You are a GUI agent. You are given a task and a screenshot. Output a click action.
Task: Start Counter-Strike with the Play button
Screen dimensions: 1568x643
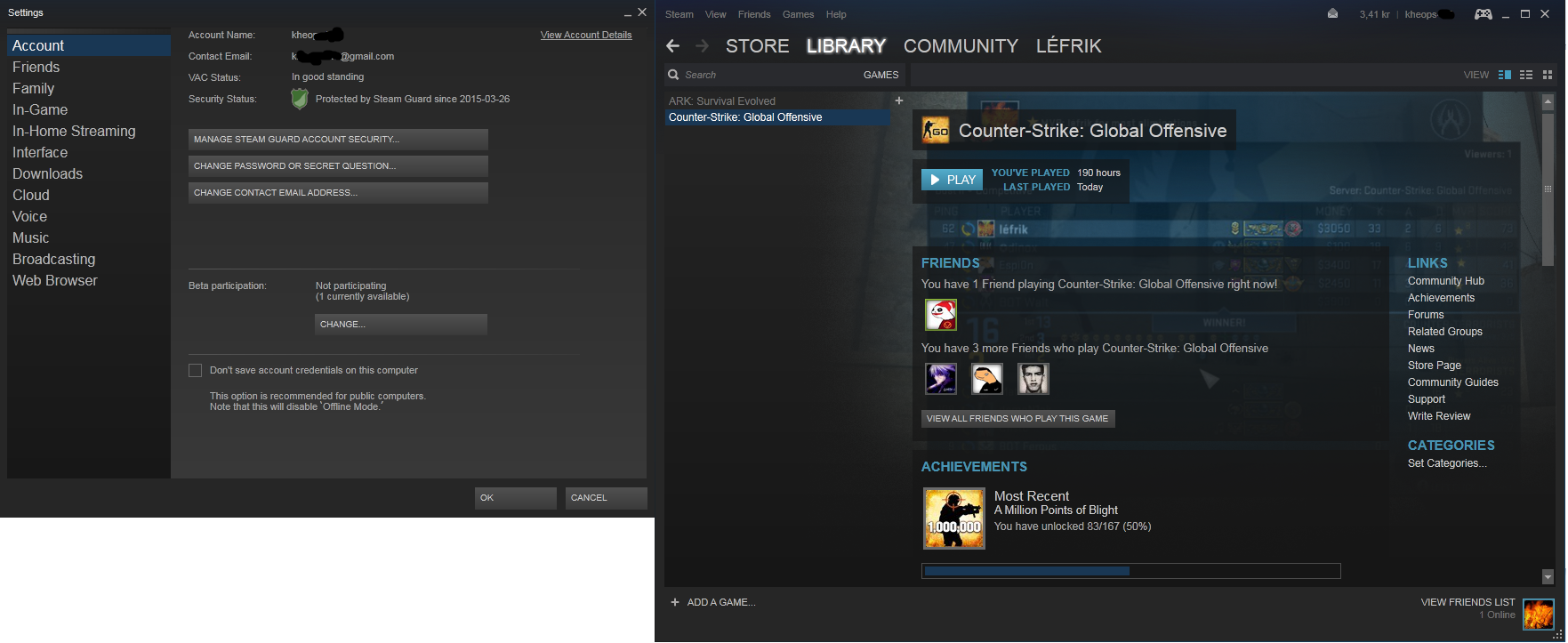pos(952,180)
